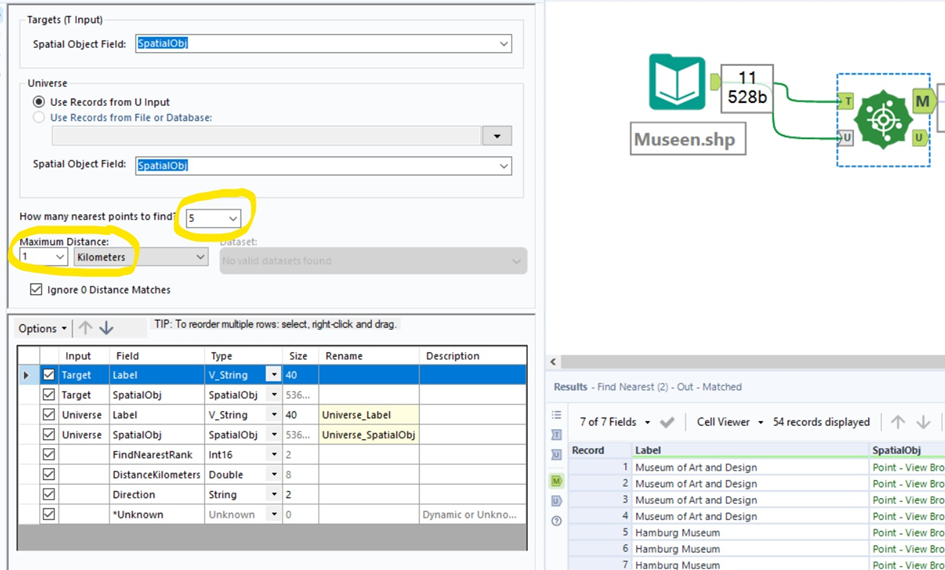The image size is (945, 570).
Task: Select Use Records from U Input option
Action: 40,102
